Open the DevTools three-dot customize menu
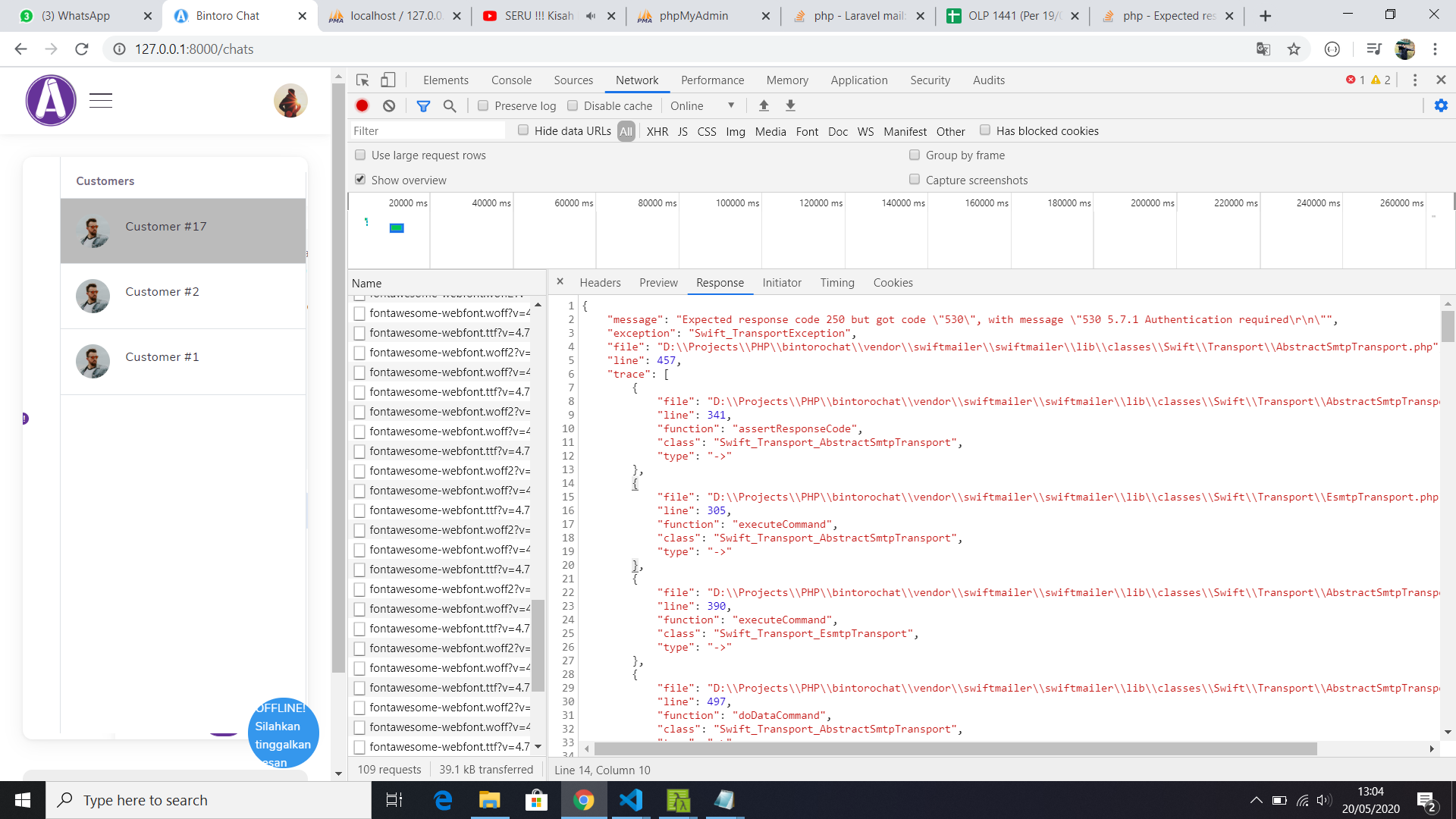The height and width of the screenshot is (819, 1456). pos(1414,80)
